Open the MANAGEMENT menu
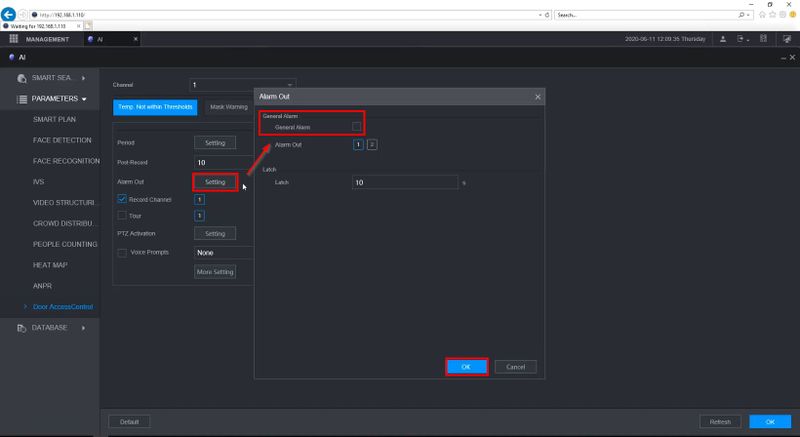The width and height of the screenshot is (800, 437). (x=47, y=39)
